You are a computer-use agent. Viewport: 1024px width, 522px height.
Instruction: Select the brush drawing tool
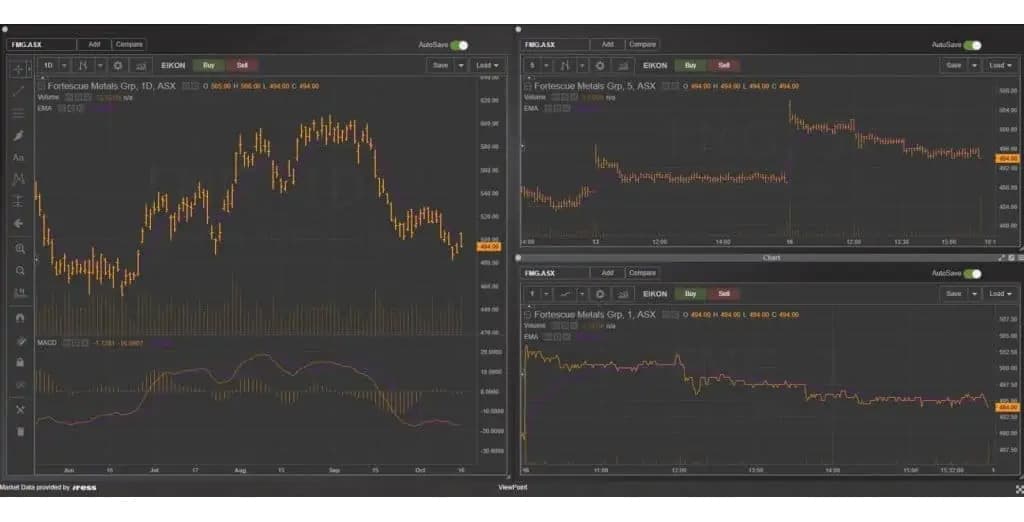click(18, 135)
